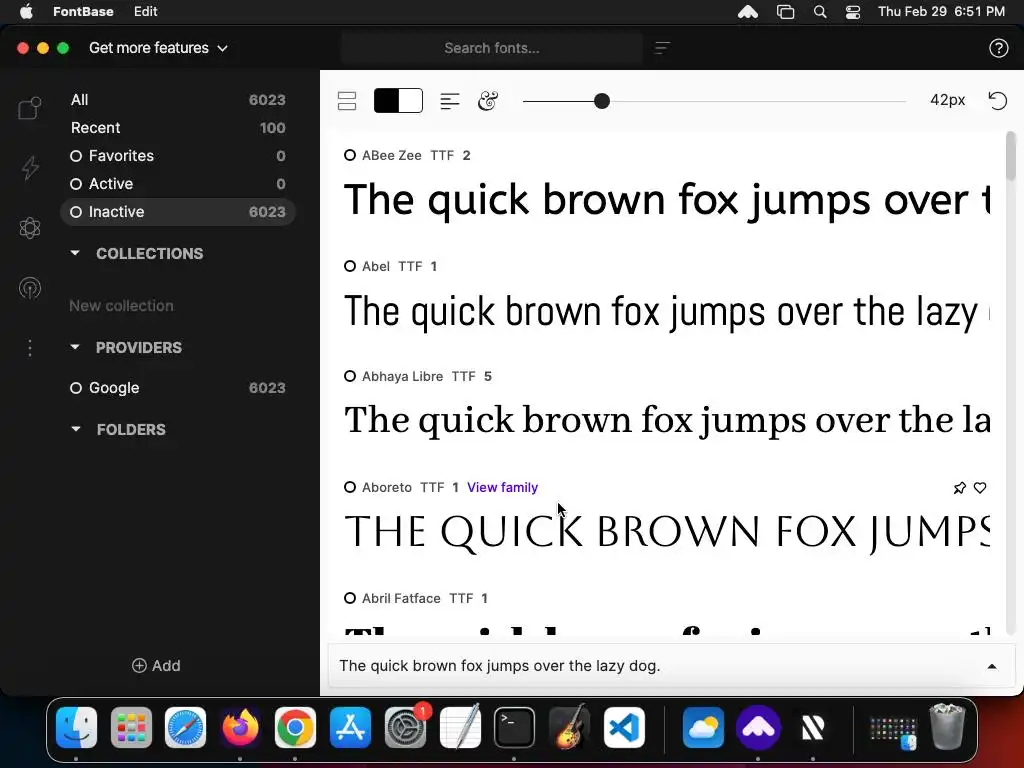Activate the ABee Zee font circle
Viewport: 1024px width, 768px height.
pyautogui.click(x=350, y=155)
